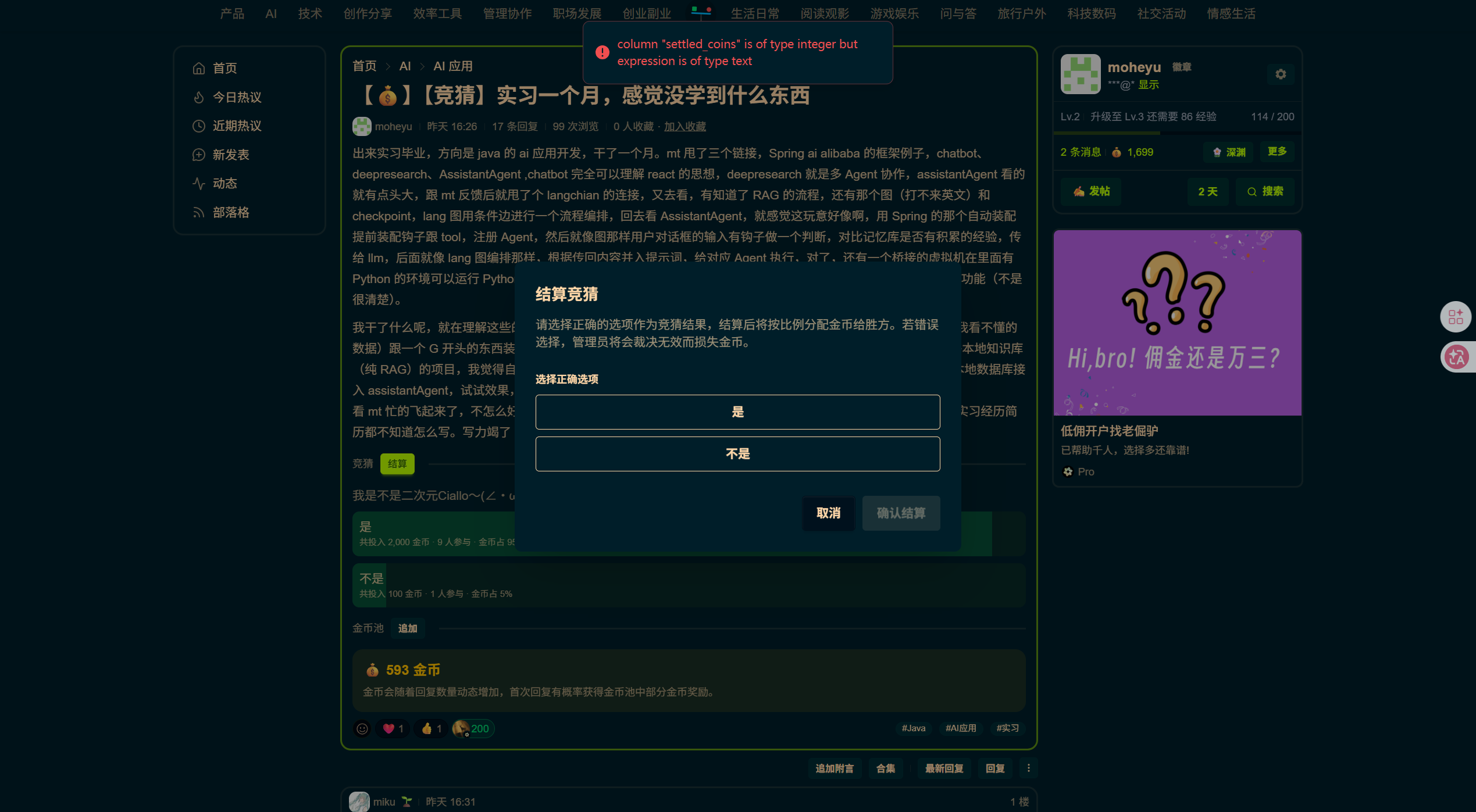Image resolution: width=1476 pixels, height=812 pixels.
Task: Click the site logo in top navigation
Action: point(701,12)
